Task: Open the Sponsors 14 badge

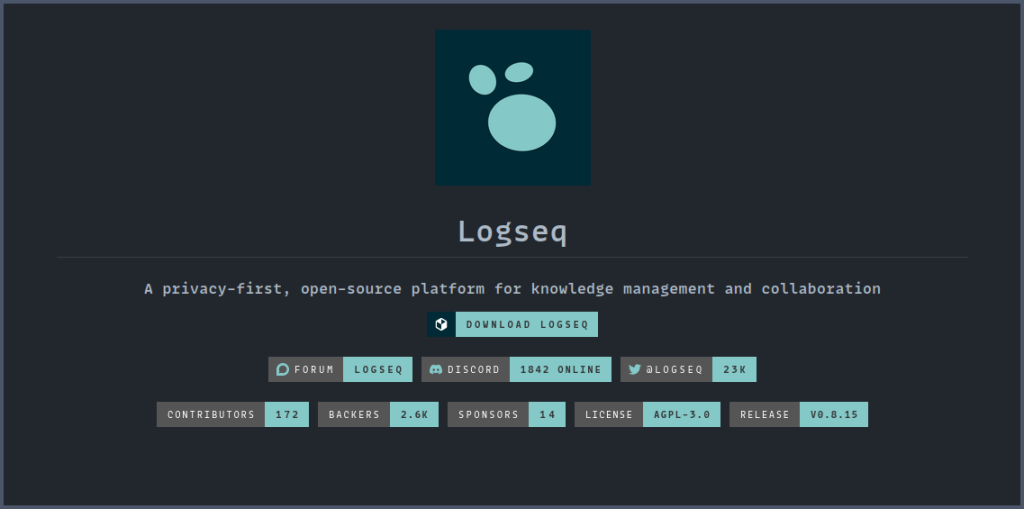Action: 507,414
